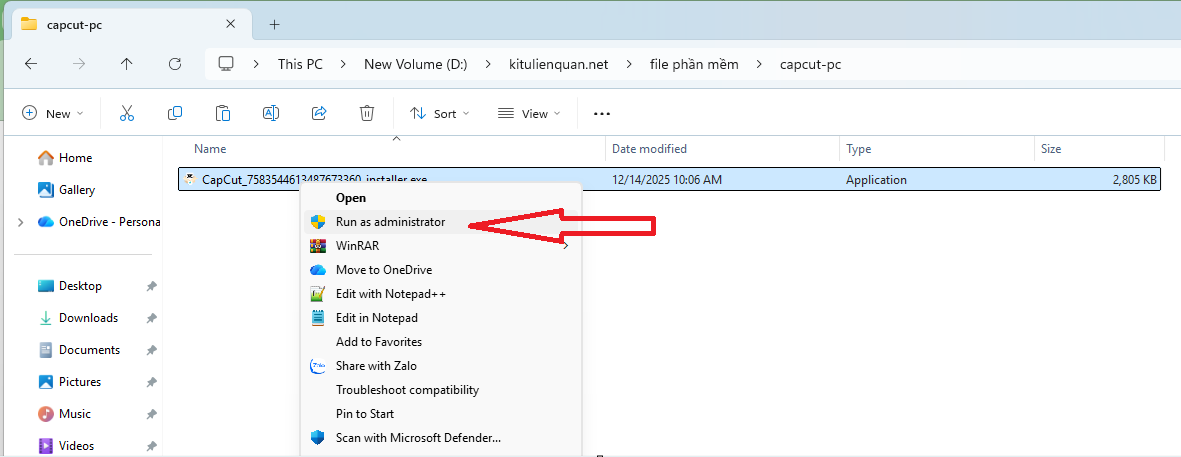Choose Edit in Notepad

point(440,318)
